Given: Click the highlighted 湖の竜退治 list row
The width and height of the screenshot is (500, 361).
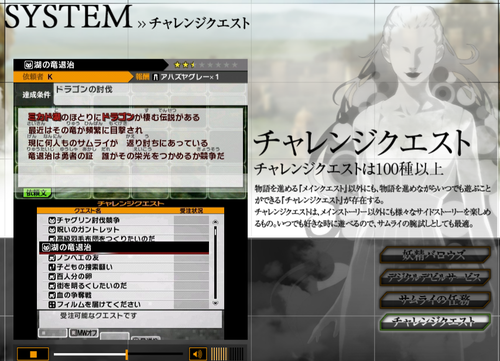Looking at the screenshot, I should [x=124, y=247].
